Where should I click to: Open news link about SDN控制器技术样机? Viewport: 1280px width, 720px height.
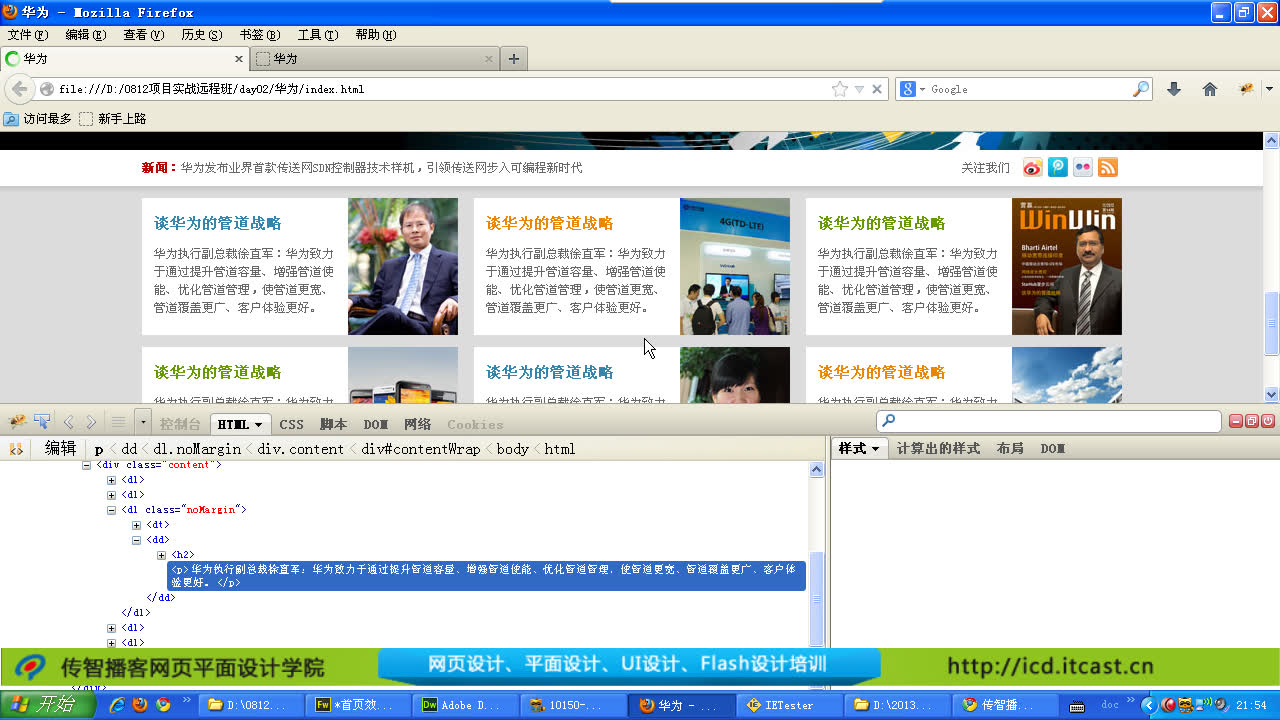[x=381, y=168]
